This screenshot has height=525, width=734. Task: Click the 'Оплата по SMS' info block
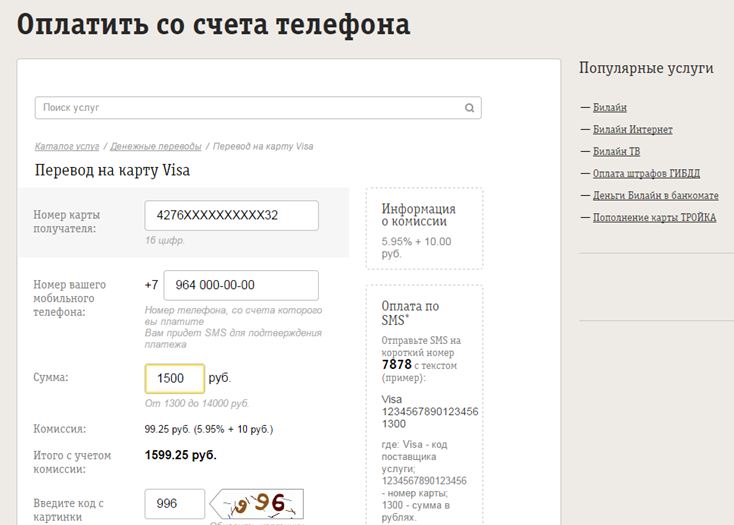(424, 400)
